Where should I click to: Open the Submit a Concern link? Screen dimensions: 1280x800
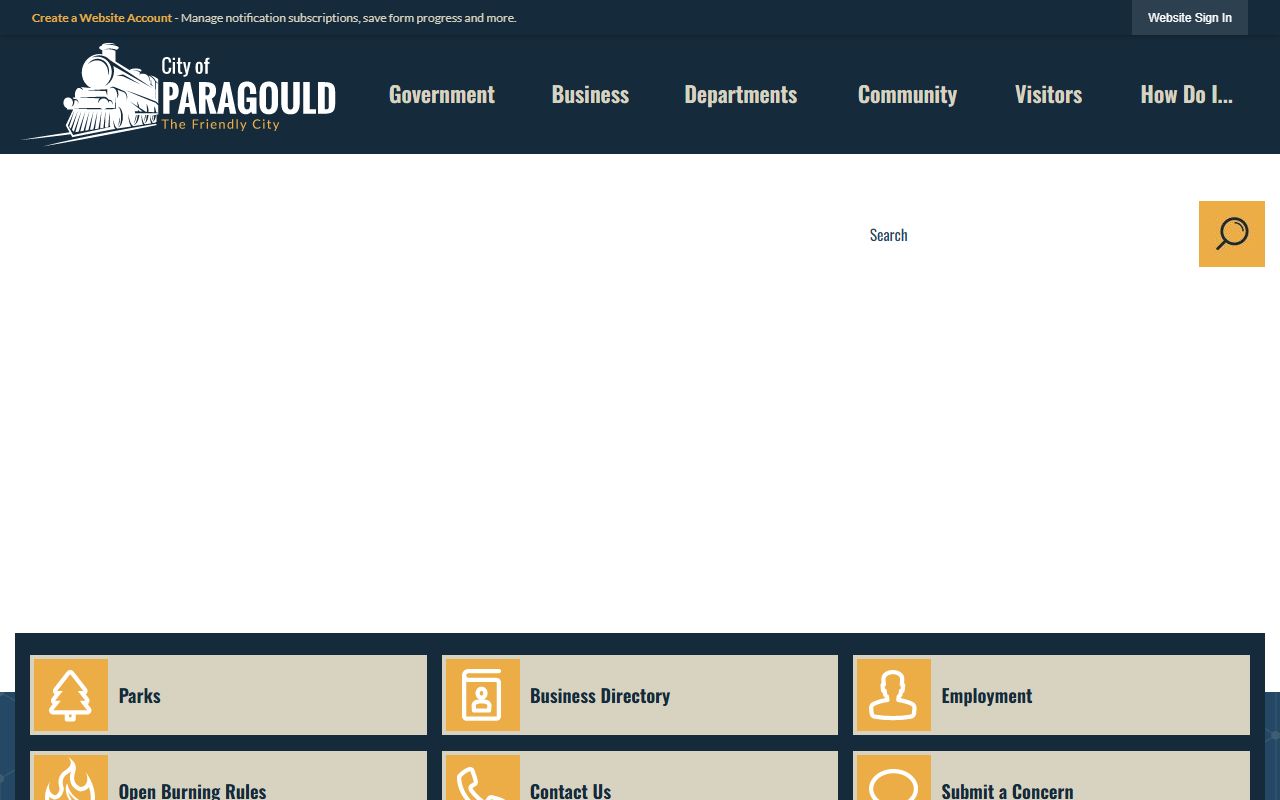[1051, 776]
